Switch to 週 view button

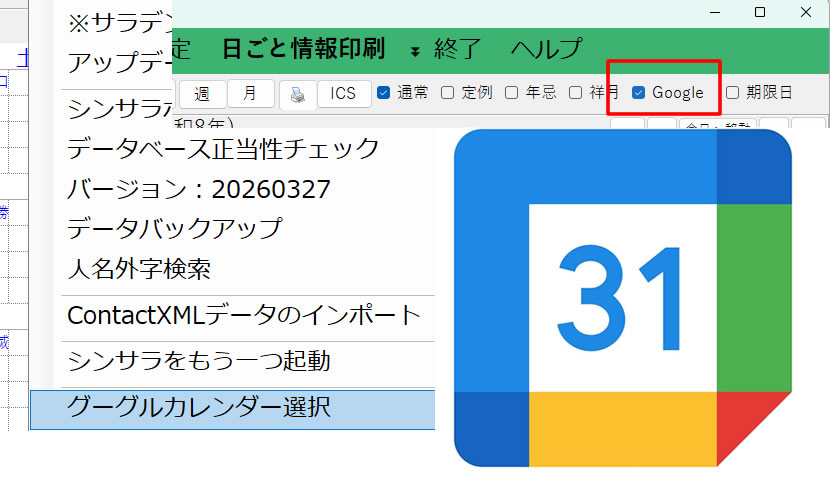[202, 94]
